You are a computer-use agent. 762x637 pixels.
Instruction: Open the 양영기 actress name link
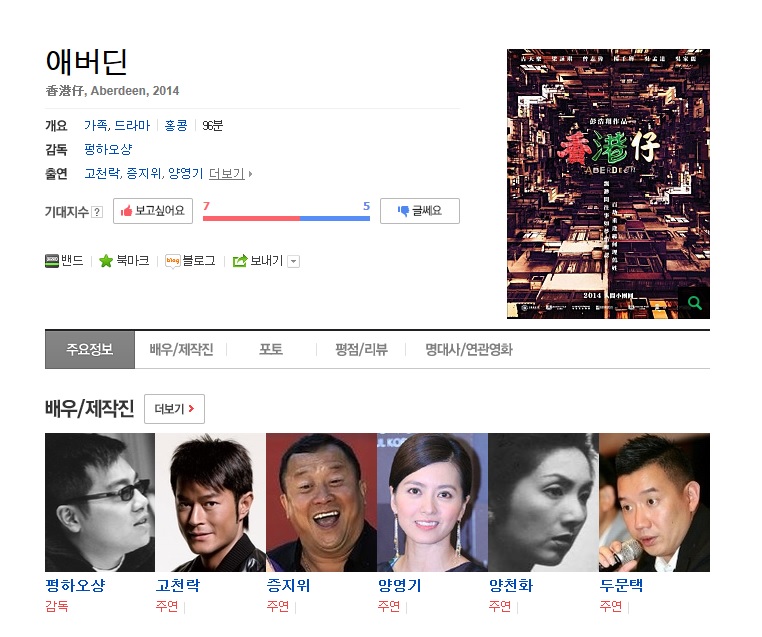pos(399,585)
